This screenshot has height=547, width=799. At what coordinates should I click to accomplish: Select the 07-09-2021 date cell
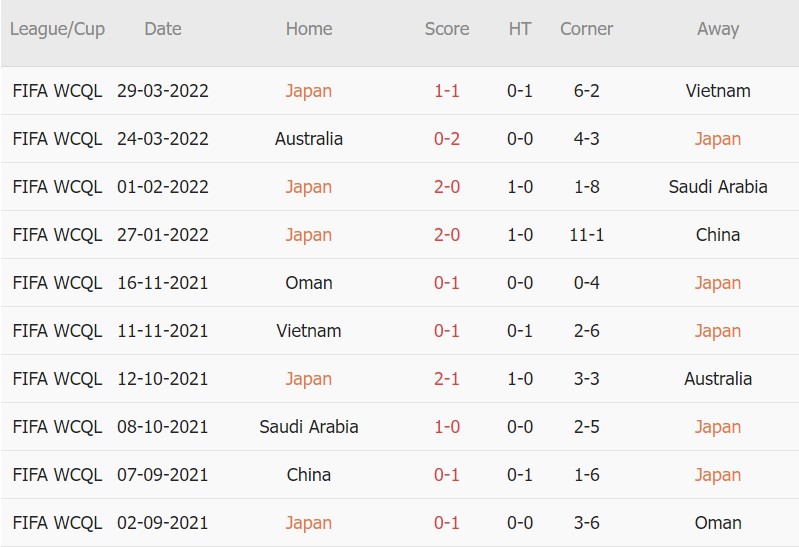pyautogui.click(x=163, y=475)
